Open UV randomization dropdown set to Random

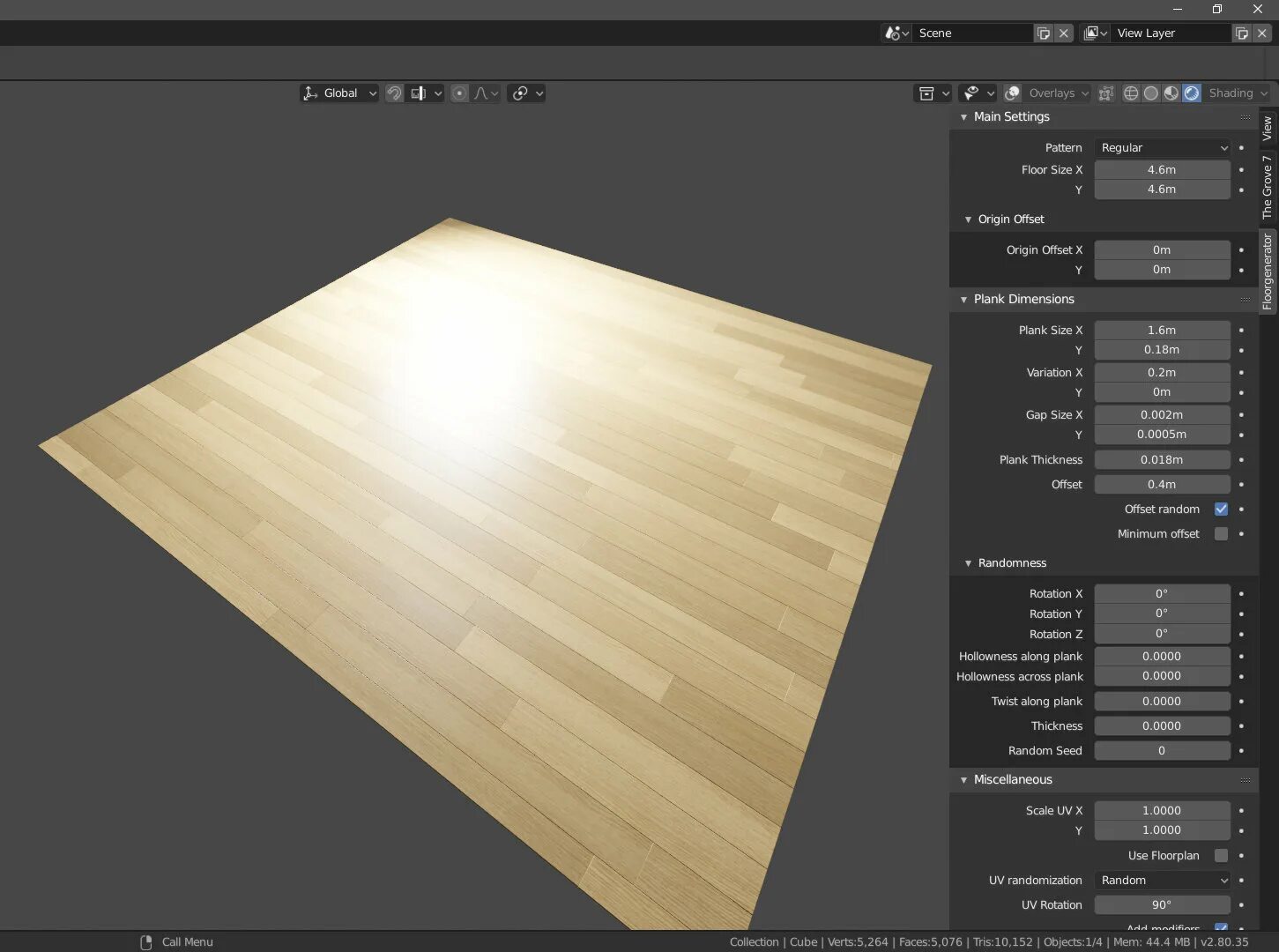click(x=1162, y=880)
